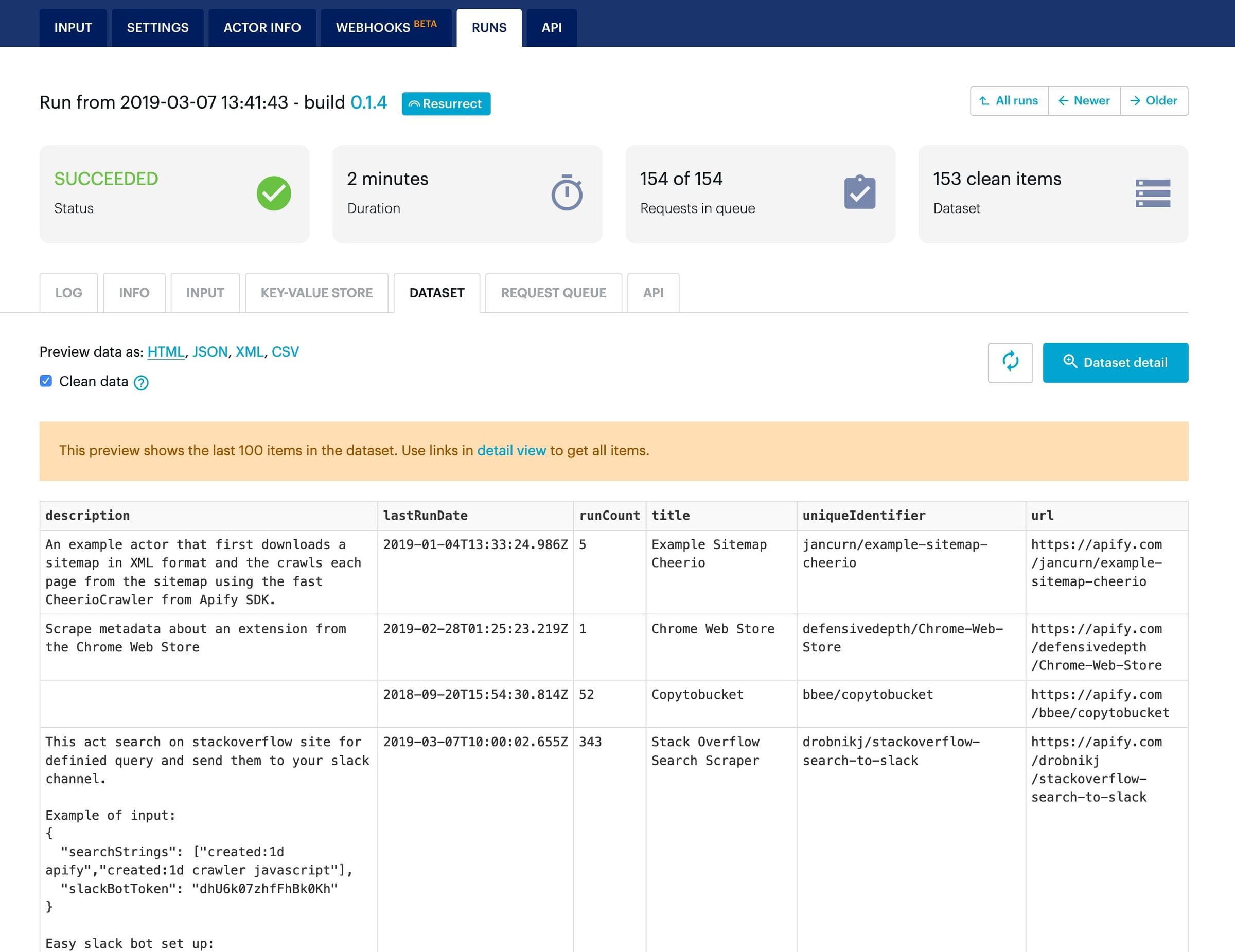This screenshot has width=1235, height=952.
Task: Click the left arrow icon in Newer
Action: (1064, 101)
